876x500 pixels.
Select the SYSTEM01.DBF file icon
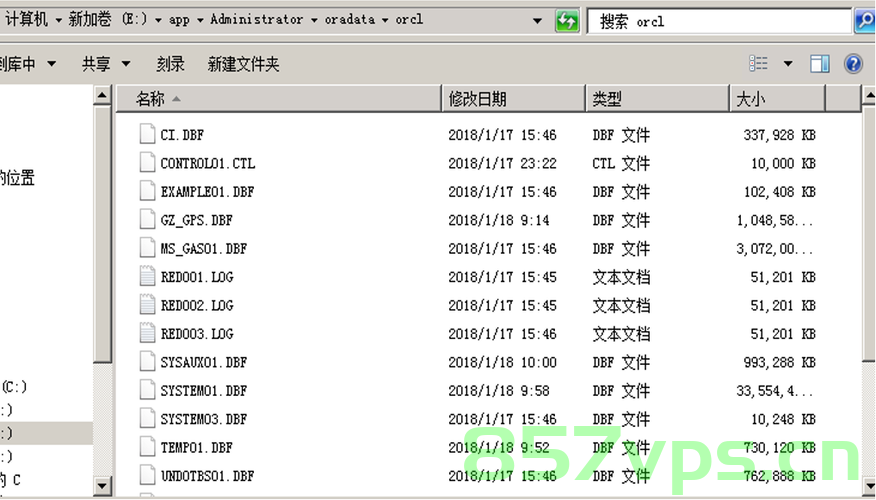click(147, 391)
